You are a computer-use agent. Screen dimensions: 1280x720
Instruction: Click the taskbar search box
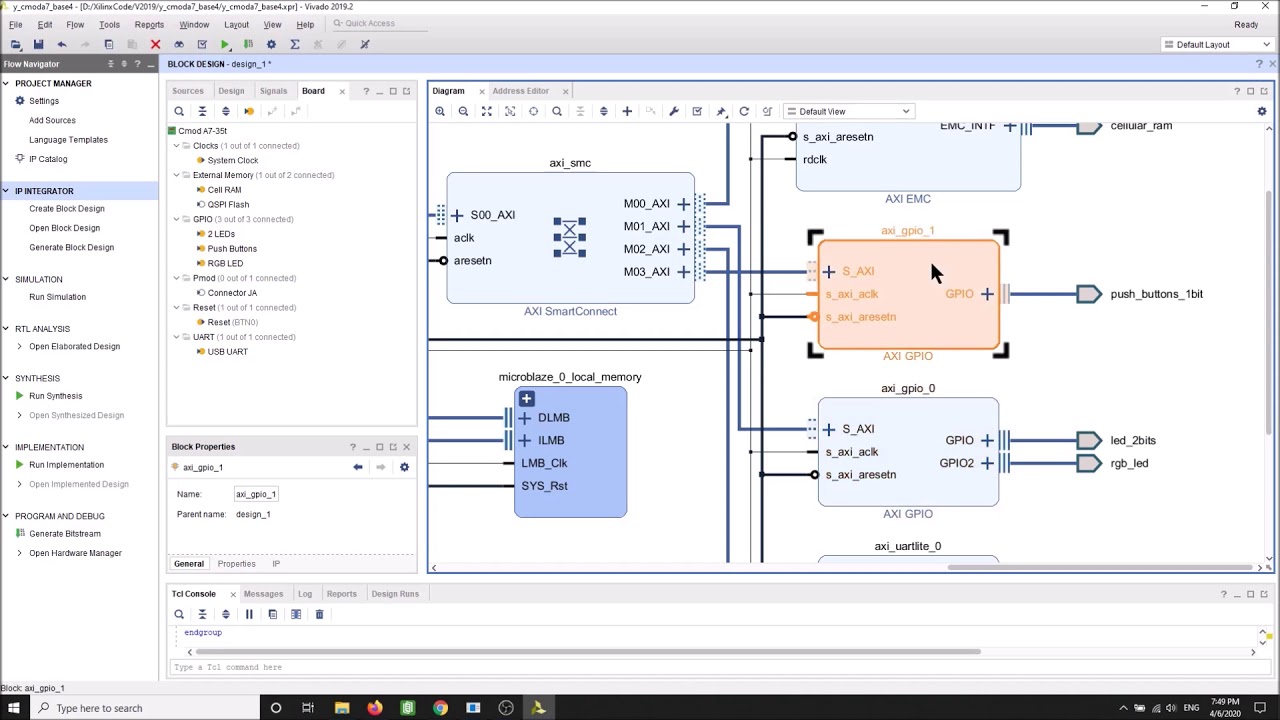[x=145, y=708]
